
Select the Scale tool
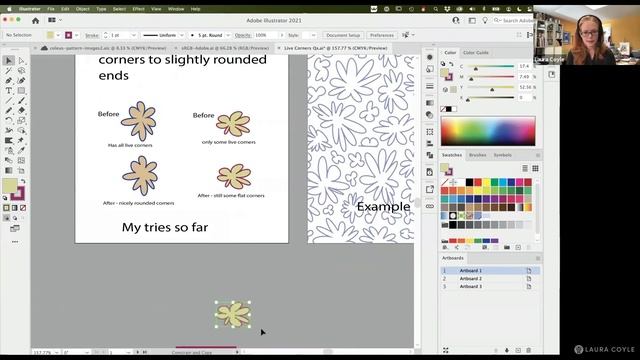21,120
